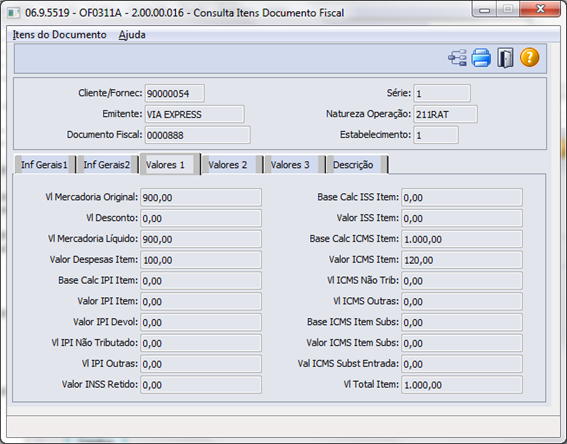Click the Vl Total Item field

[x=462, y=385]
